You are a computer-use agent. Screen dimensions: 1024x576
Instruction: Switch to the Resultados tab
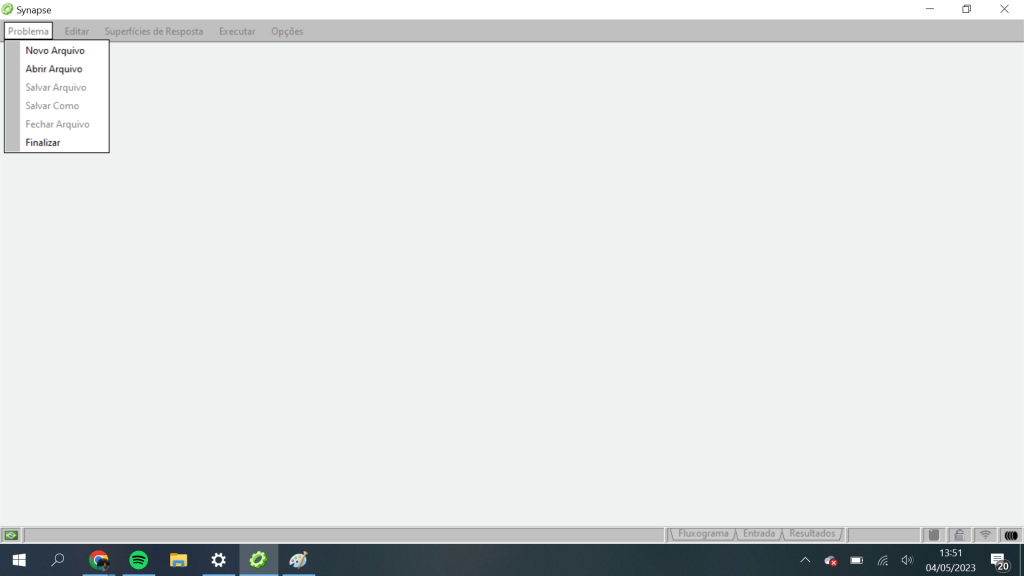[x=812, y=534]
